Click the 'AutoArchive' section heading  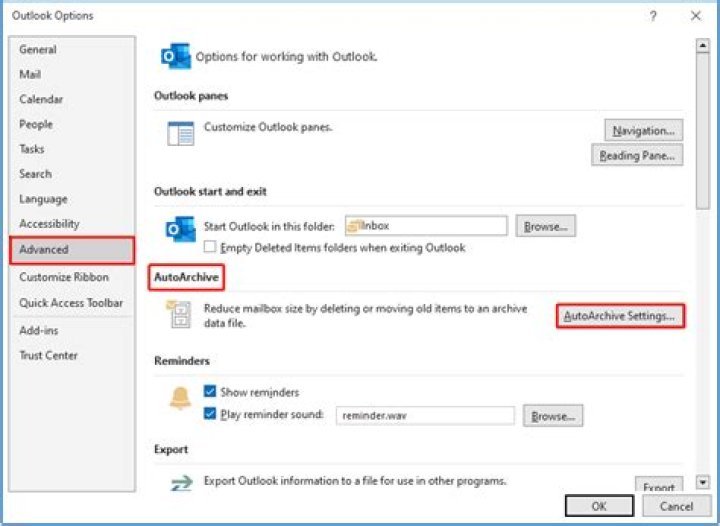tap(186, 277)
